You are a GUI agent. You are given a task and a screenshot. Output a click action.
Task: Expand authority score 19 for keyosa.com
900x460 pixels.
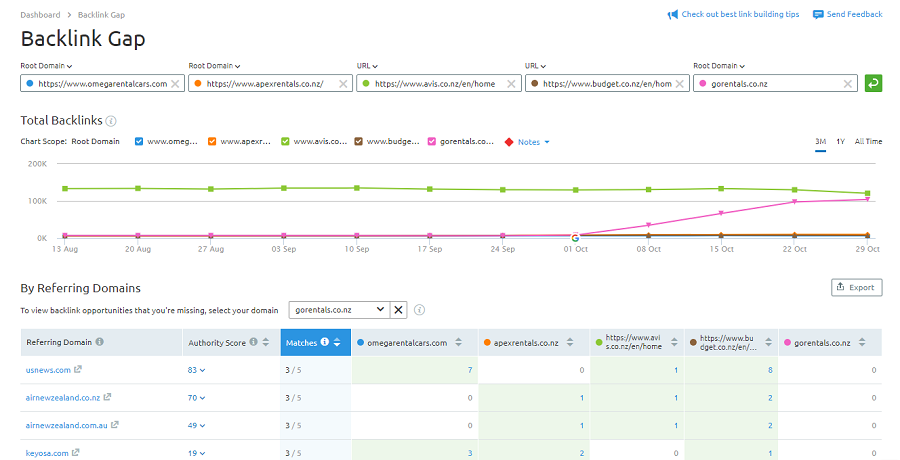tap(196, 453)
